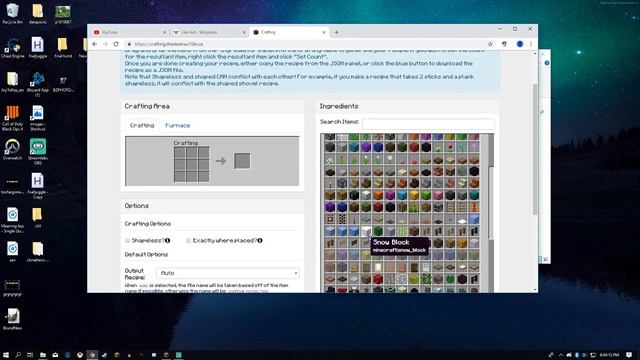
Task: Choose the orange wool block ingredient
Action: [378, 195]
